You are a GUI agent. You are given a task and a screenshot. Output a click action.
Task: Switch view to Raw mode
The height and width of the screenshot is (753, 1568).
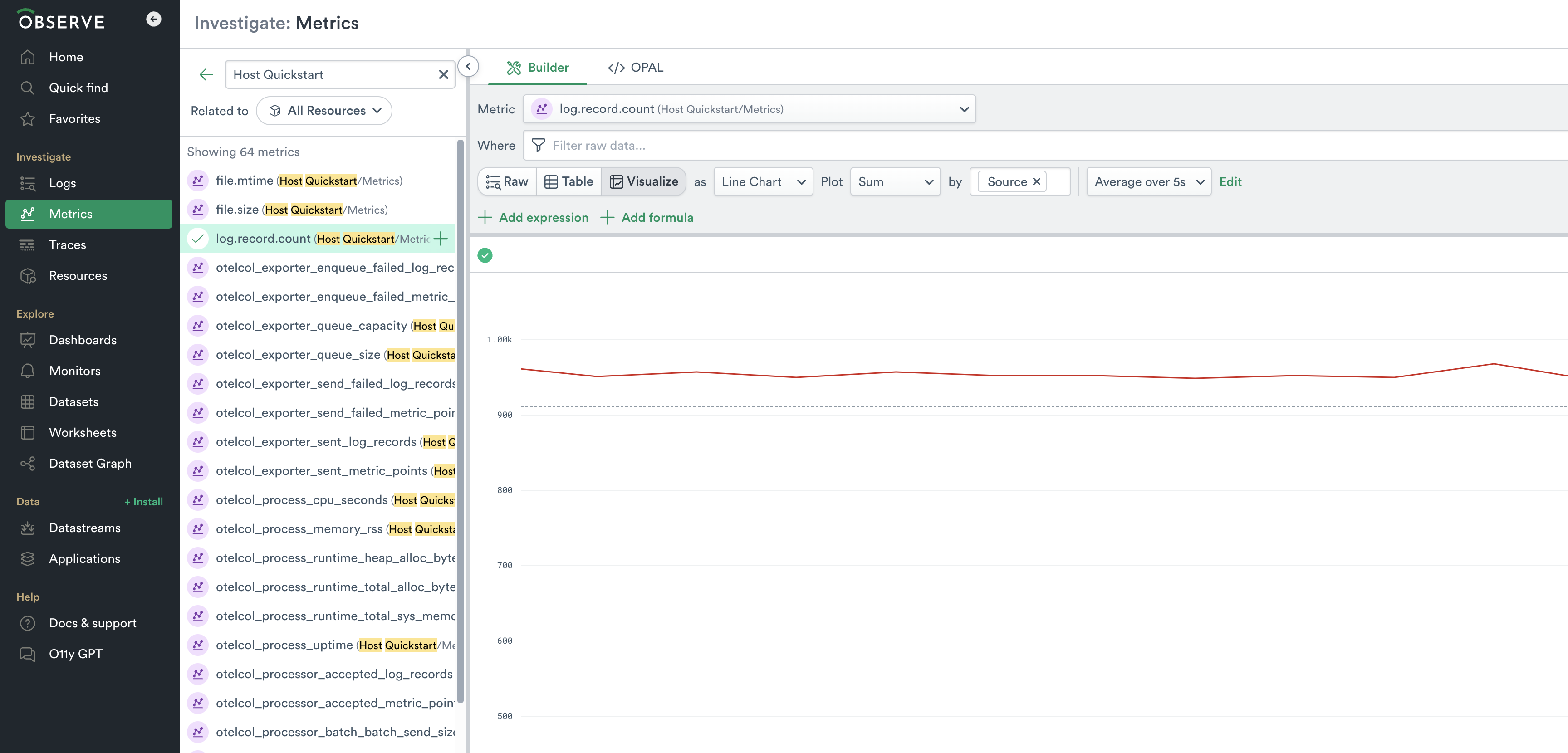pos(507,181)
